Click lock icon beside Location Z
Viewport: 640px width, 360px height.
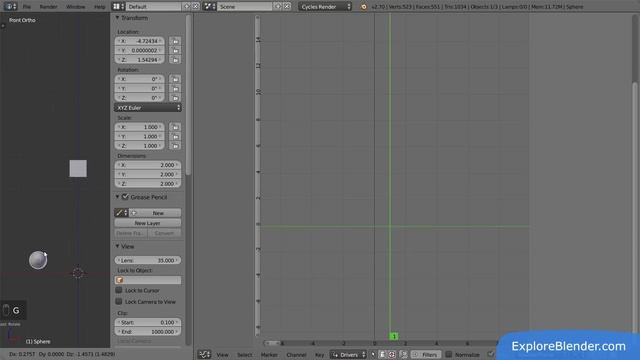point(175,60)
